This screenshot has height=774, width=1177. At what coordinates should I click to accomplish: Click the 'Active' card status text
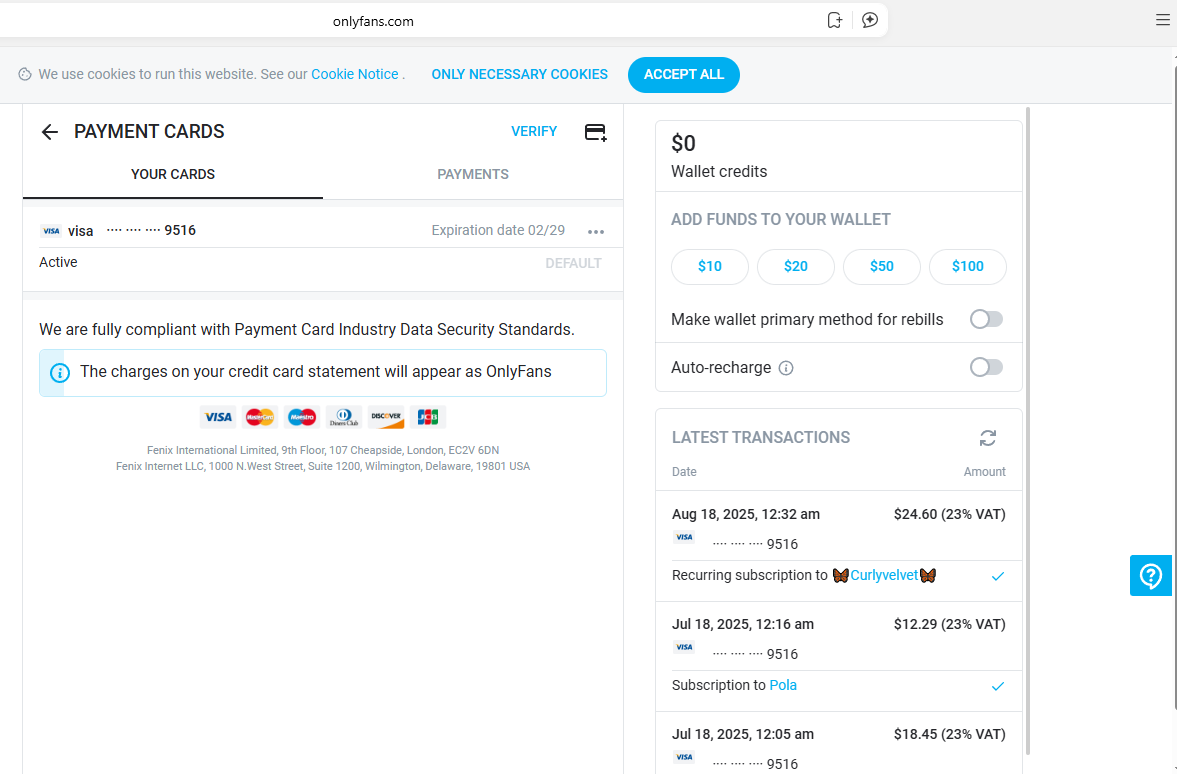(58, 262)
